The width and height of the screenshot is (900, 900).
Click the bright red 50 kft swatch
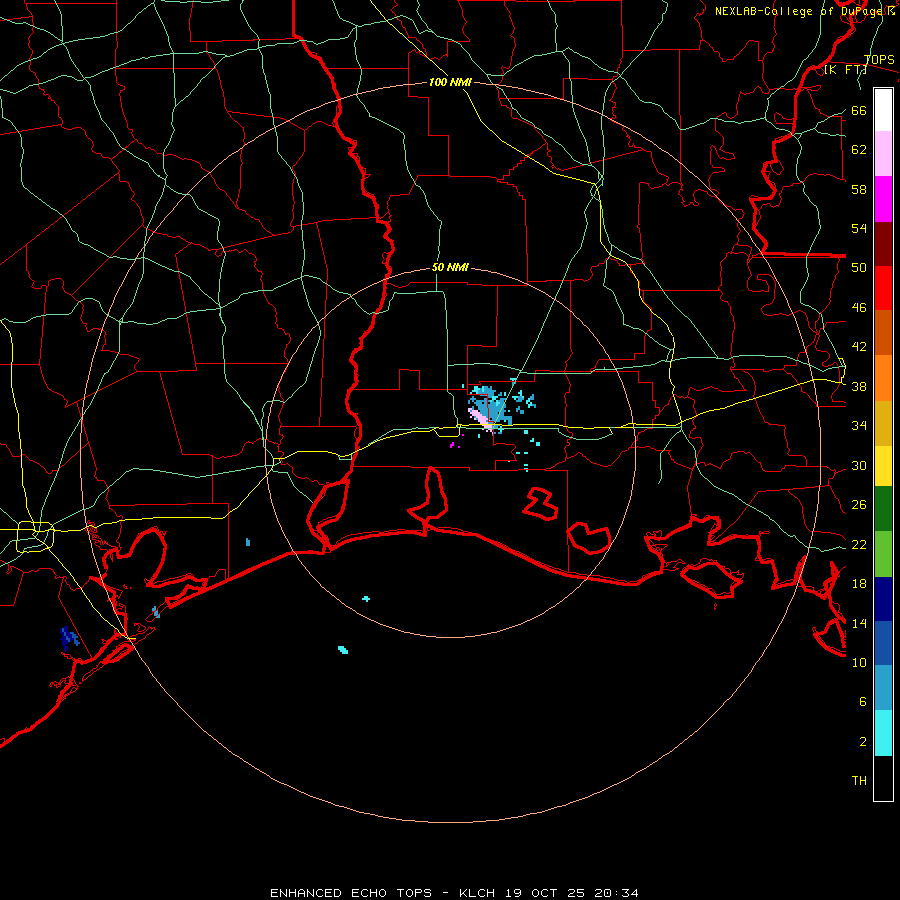(883, 288)
